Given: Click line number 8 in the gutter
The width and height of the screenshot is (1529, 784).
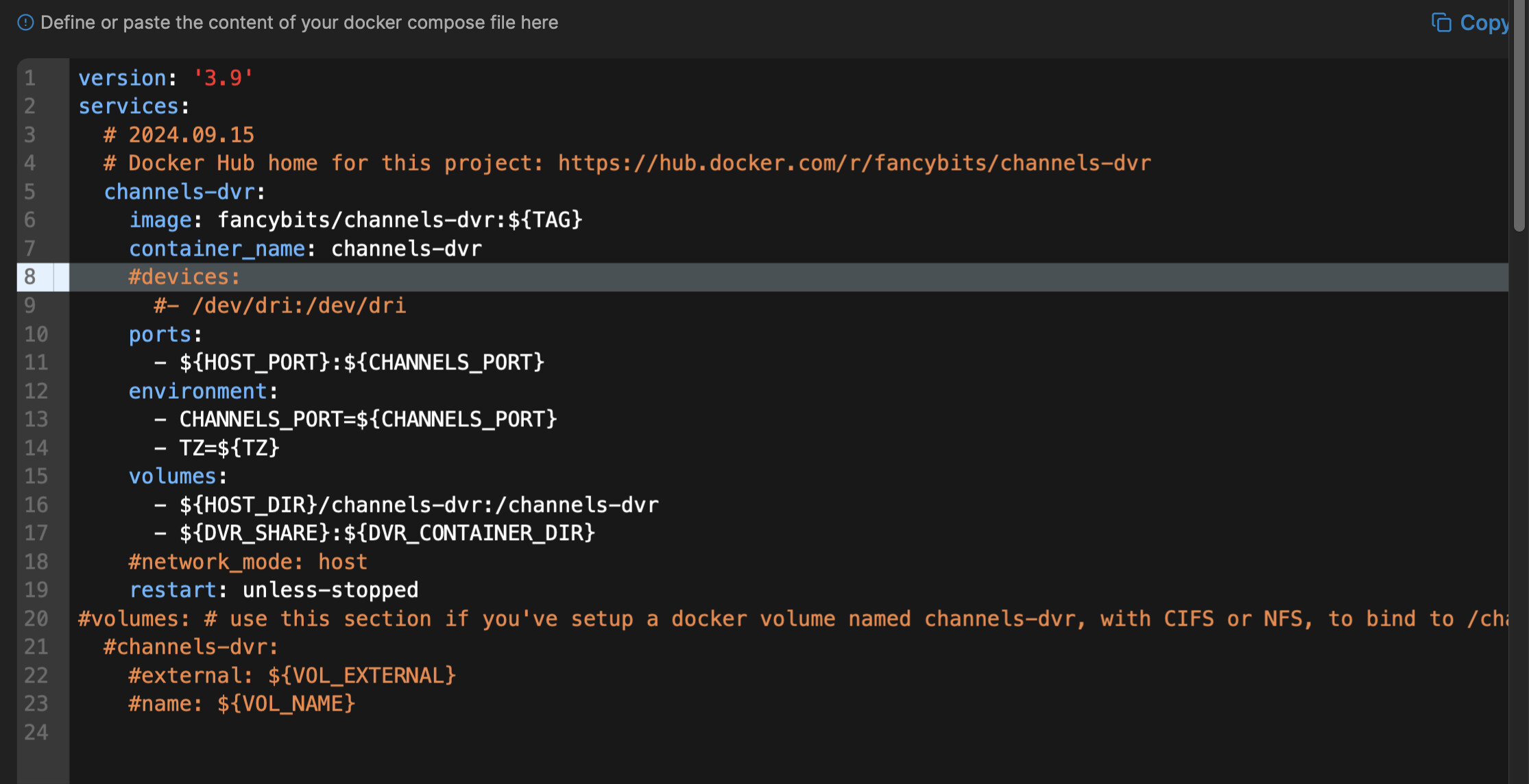Looking at the screenshot, I should tap(30, 277).
